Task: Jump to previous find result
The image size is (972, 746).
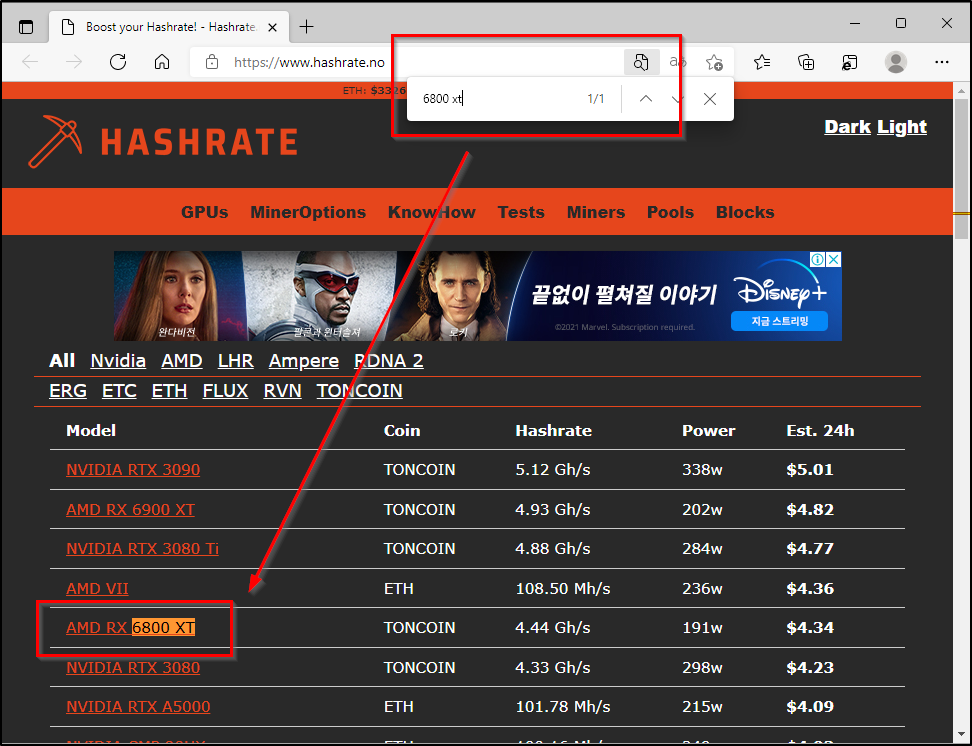Action: coord(646,99)
